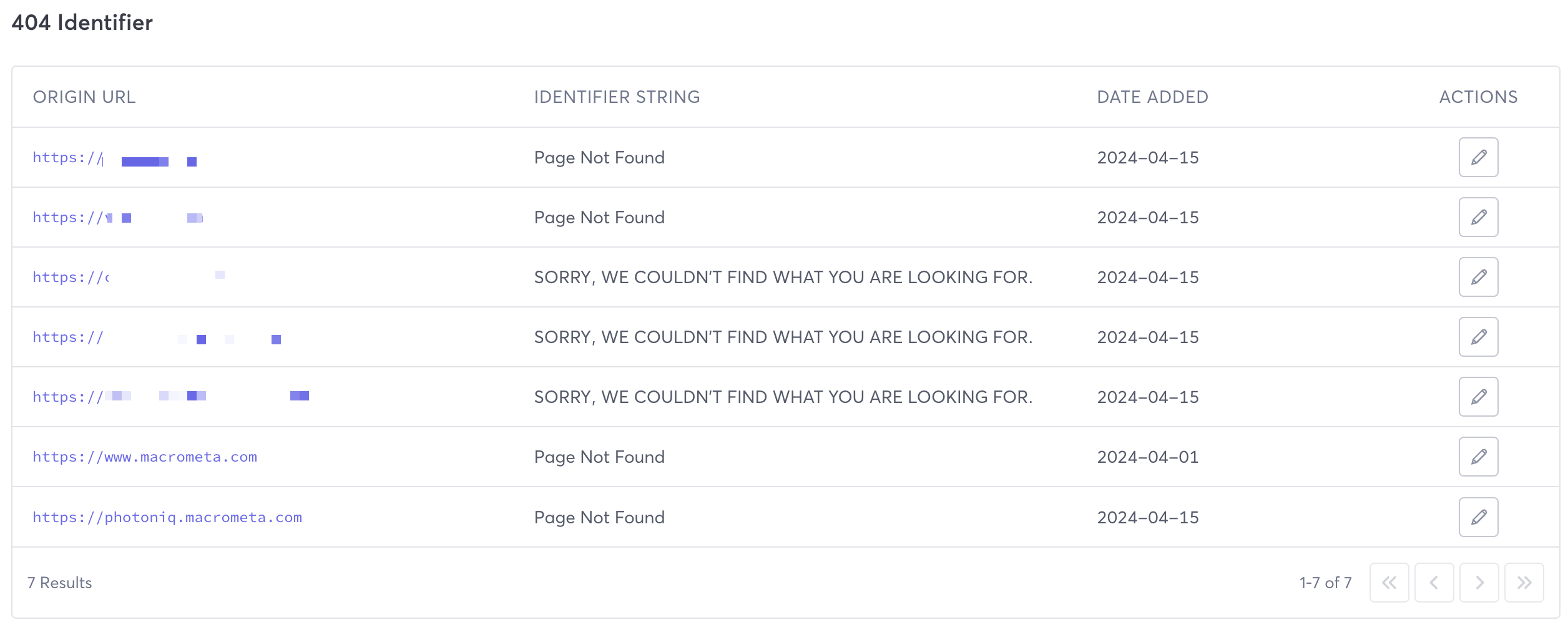Open the https://photoniq.macrometa.com link
1568x625 pixels.
[168, 516]
